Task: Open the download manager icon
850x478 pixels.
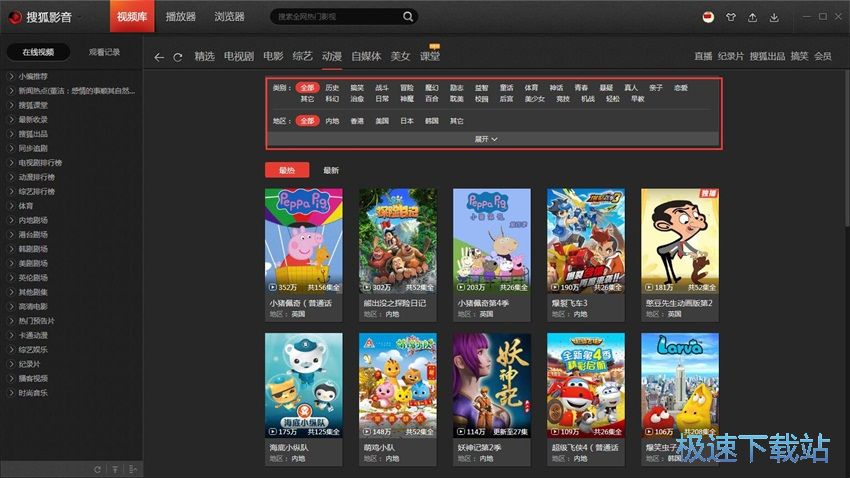Action: click(774, 17)
